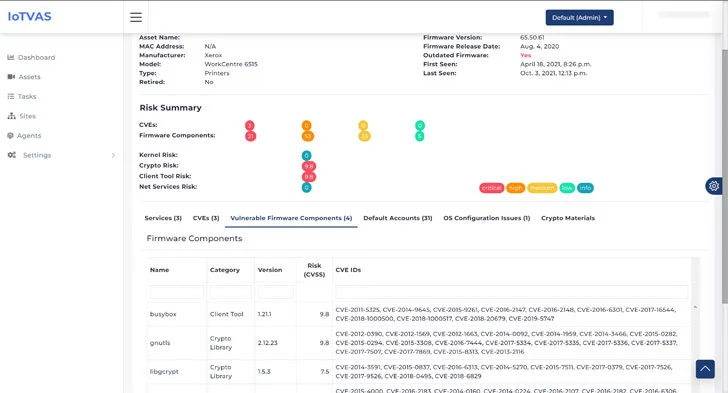Switch to Services (3) tab
Screen dimensions: 728x393
click(163, 218)
